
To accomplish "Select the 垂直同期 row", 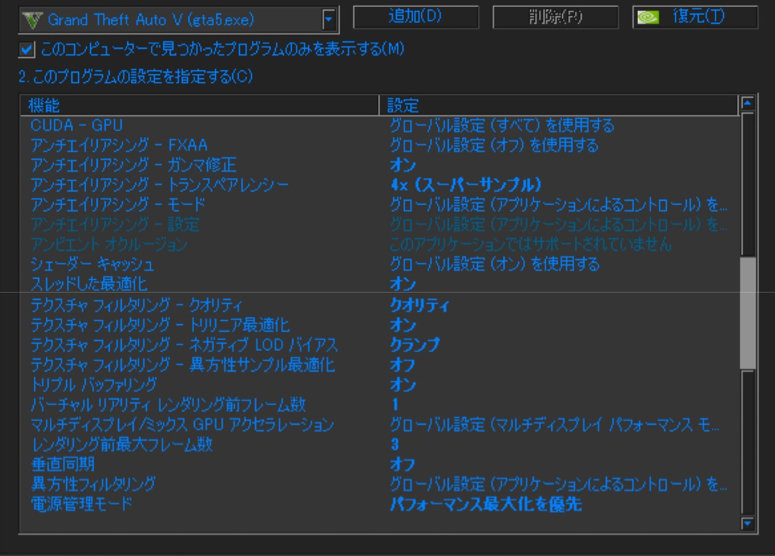I will click(379, 464).
